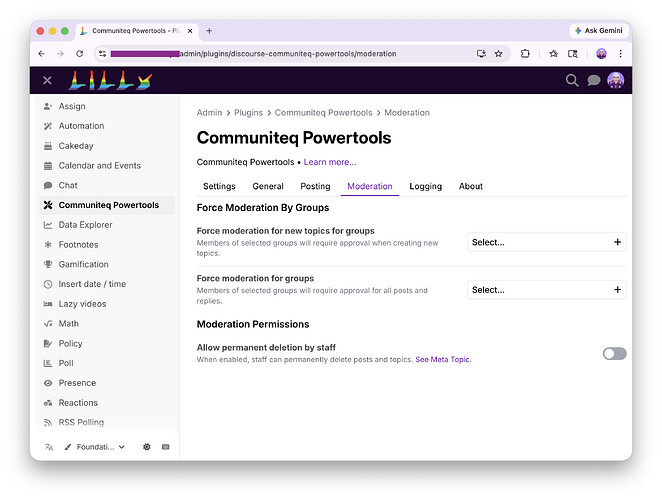The width and height of the screenshot is (662, 499).
Task: Open the Foundation theme dropdown
Action: [94, 447]
